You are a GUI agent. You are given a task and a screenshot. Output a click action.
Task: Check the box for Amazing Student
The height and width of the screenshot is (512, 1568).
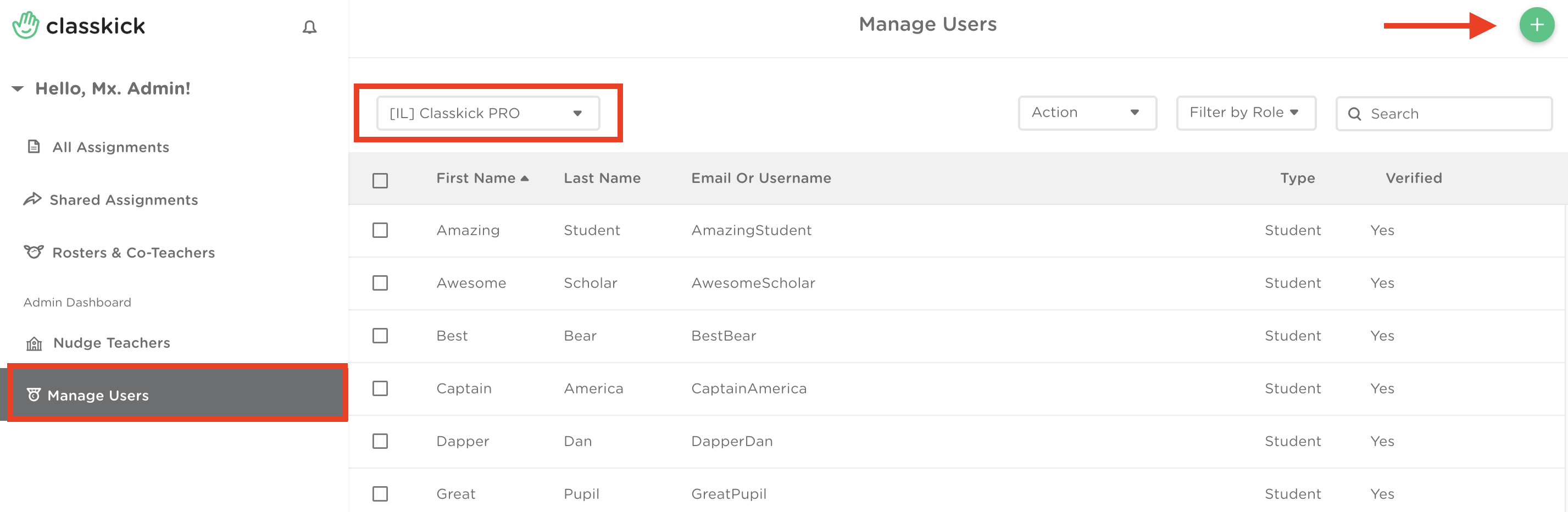380,230
